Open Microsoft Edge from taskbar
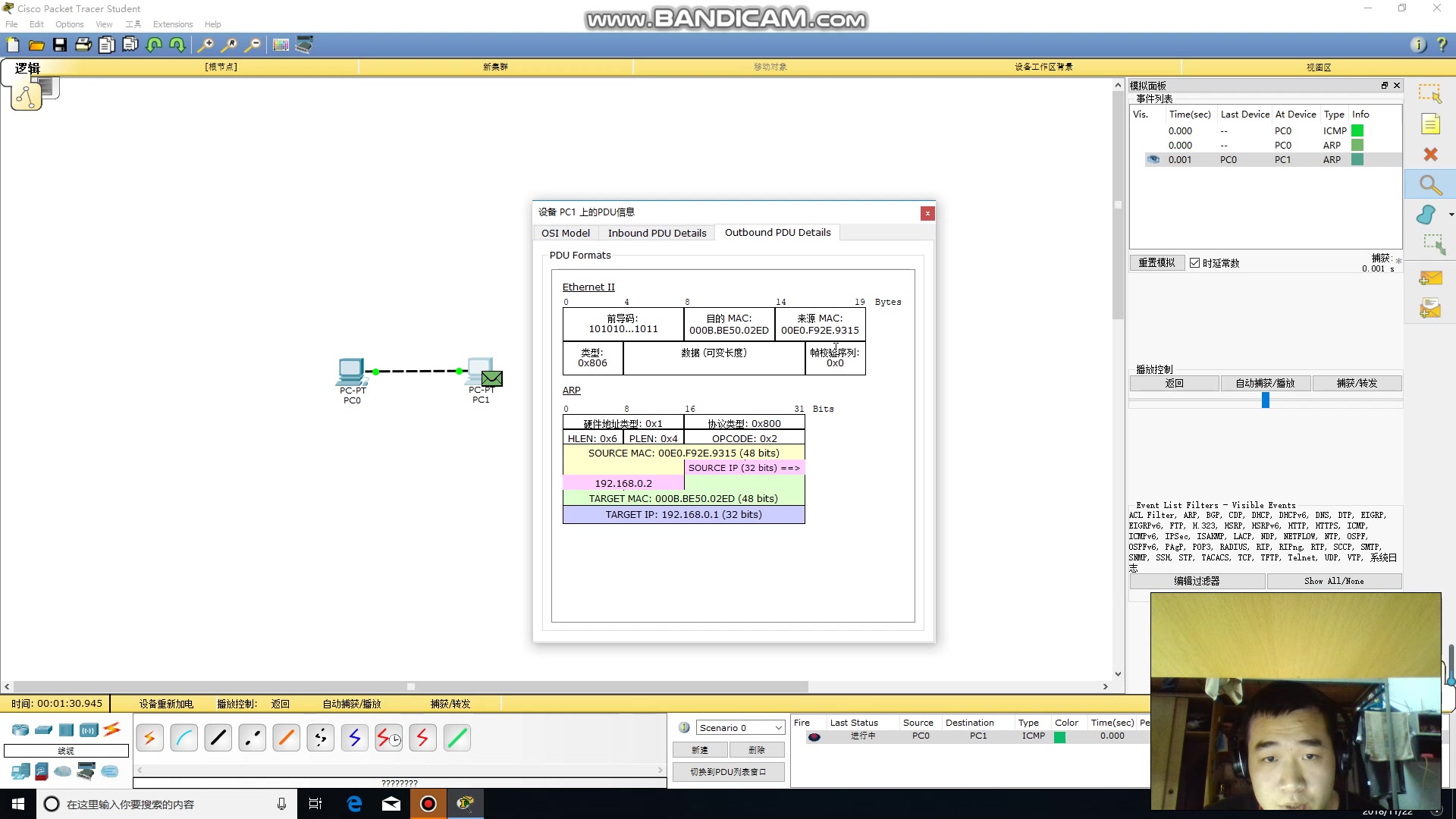Viewport: 1456px width, 819px height. (x=354, y=804)
